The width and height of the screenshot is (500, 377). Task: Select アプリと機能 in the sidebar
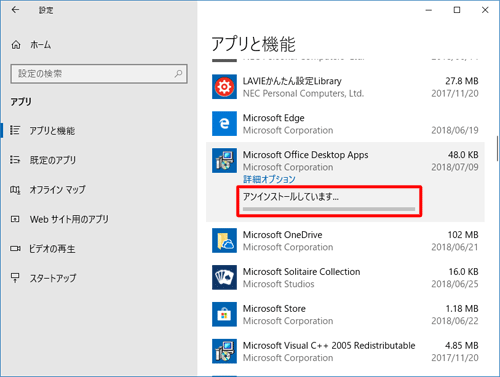pyautogui.click(x=52, y=131)
